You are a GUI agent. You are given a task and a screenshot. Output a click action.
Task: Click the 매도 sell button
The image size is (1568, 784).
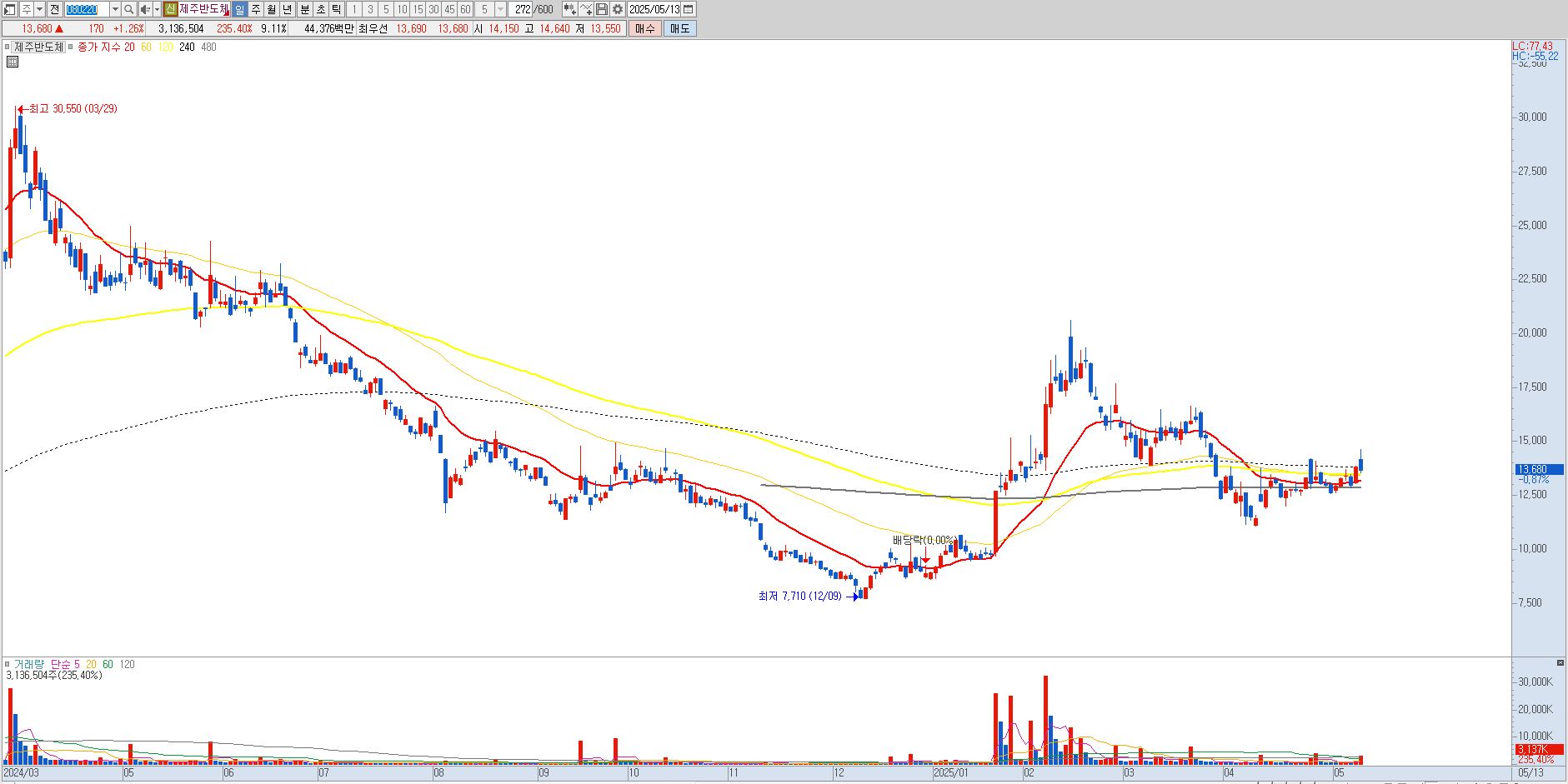(x=679, y=28)
